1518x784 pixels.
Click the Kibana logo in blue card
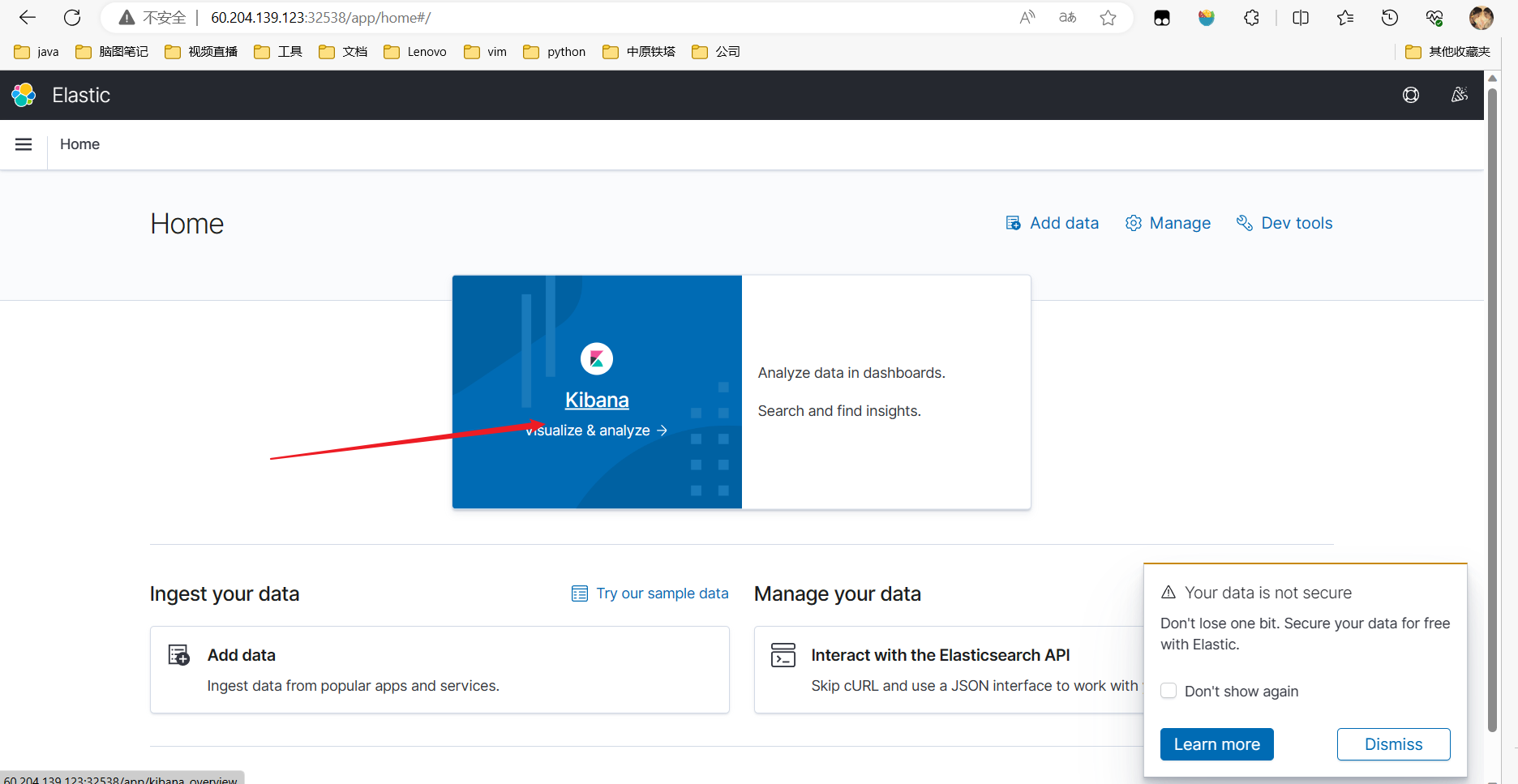[x=597, y=358]
